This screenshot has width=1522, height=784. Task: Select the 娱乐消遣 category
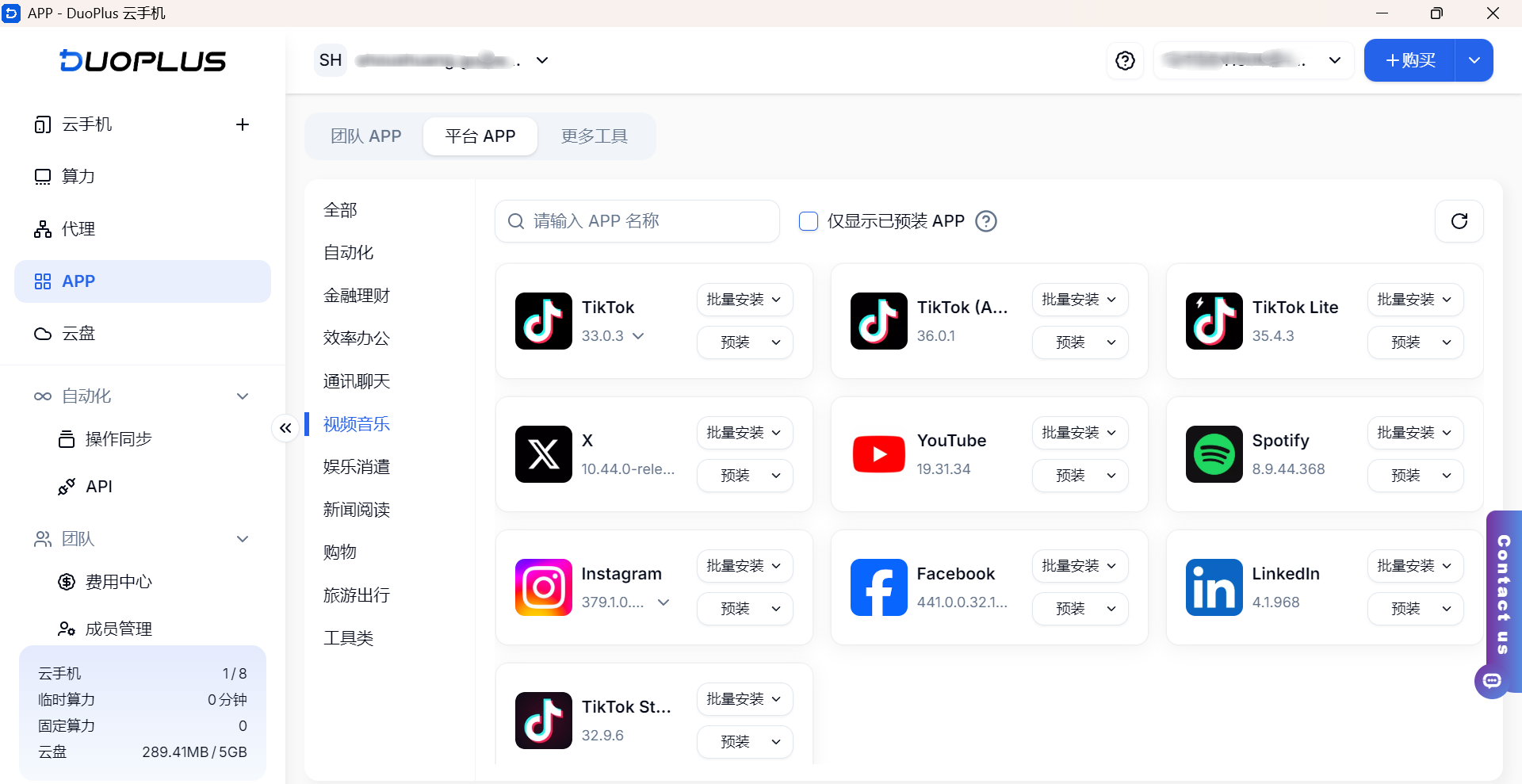tap(357, 467)
